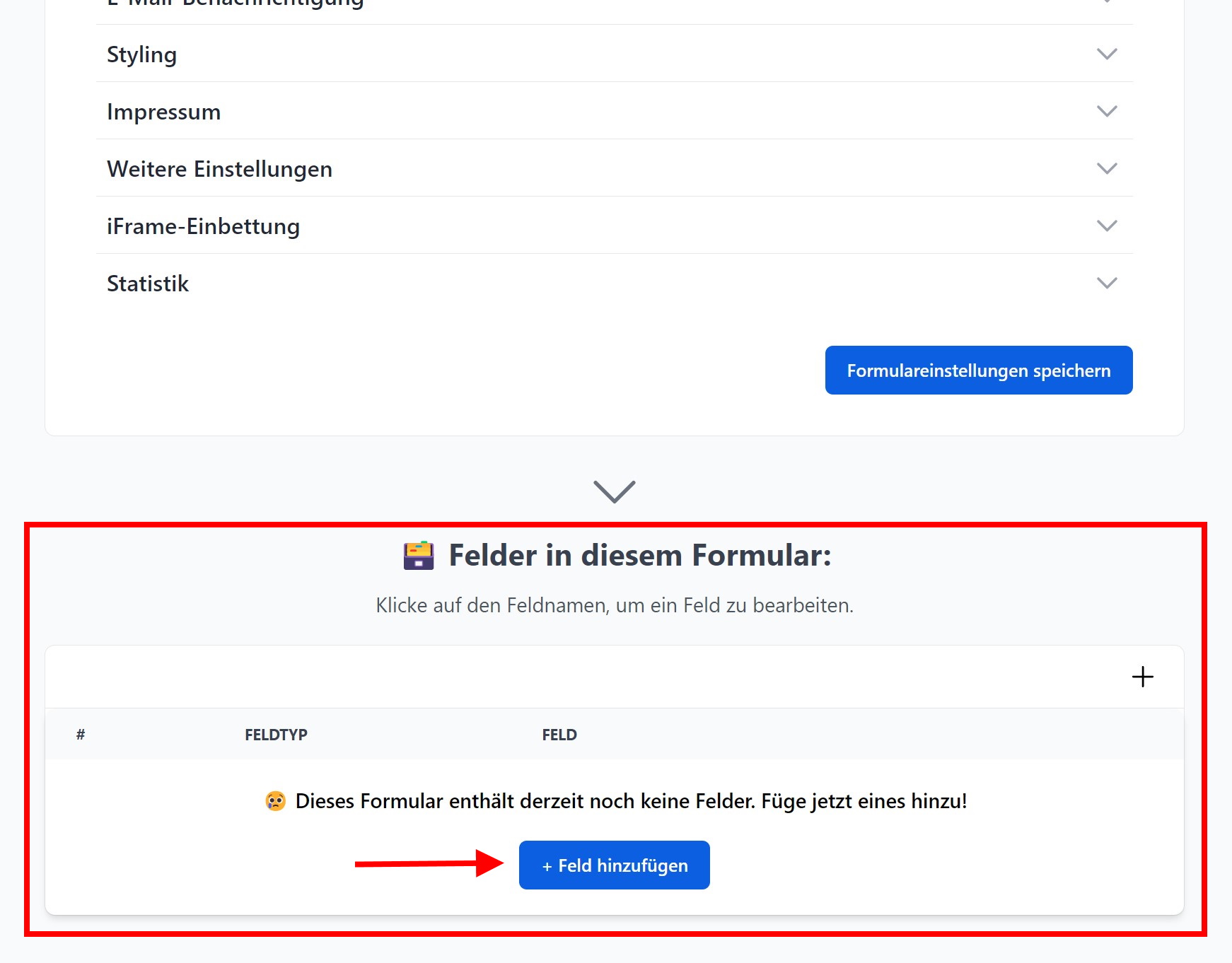Click the iFrame-Einbettung section label
Viewport: 1232px width, 963px height.
[x=203, y=226]
